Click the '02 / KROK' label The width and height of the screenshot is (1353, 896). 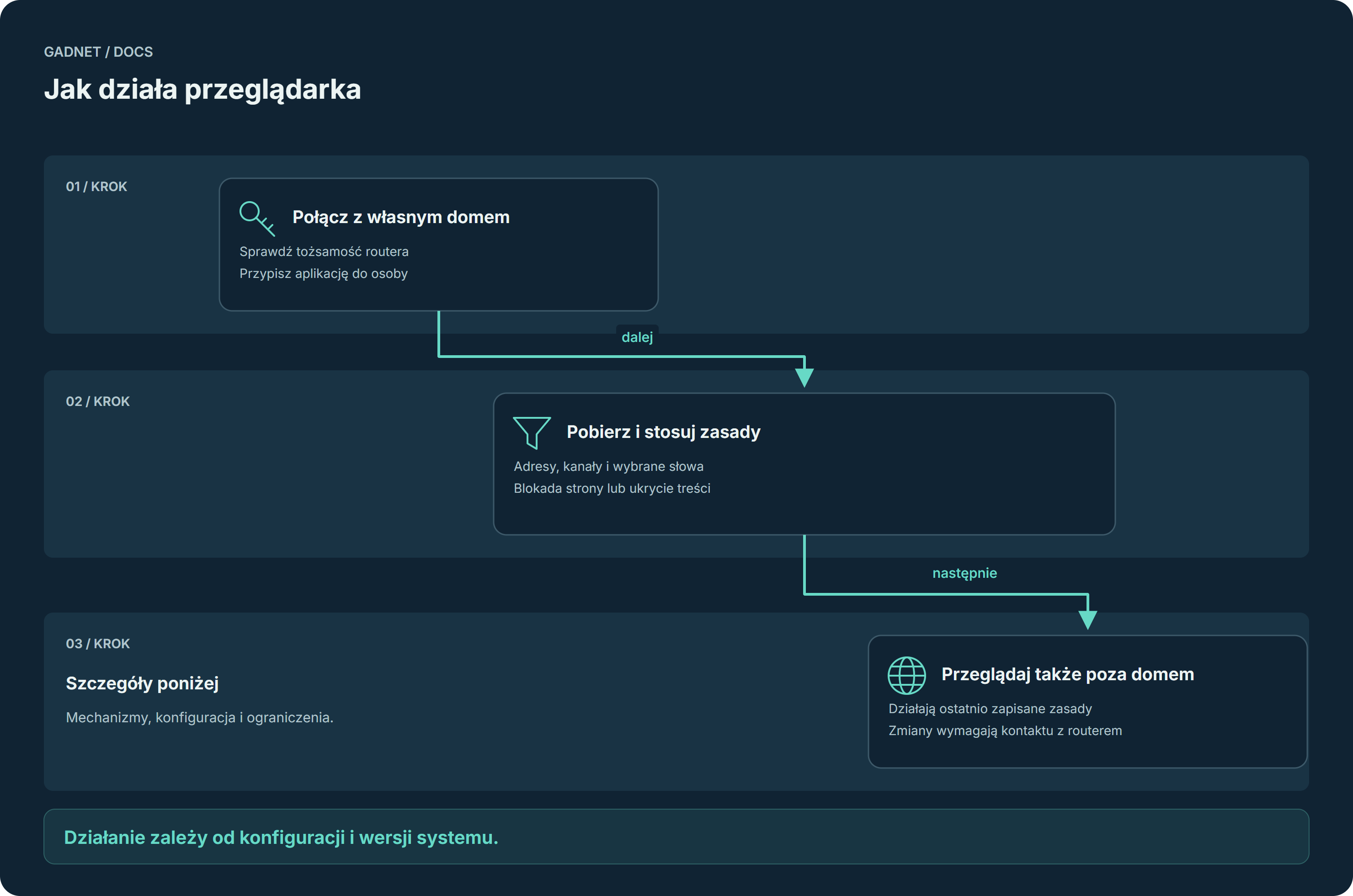(x=98, y=402)
